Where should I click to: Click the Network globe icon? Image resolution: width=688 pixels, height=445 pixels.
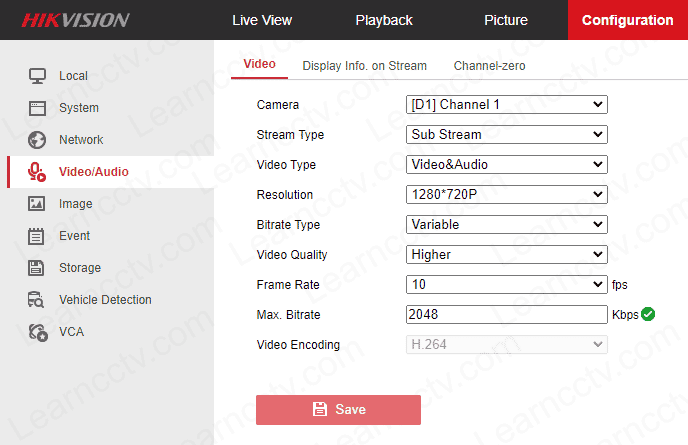37,140
